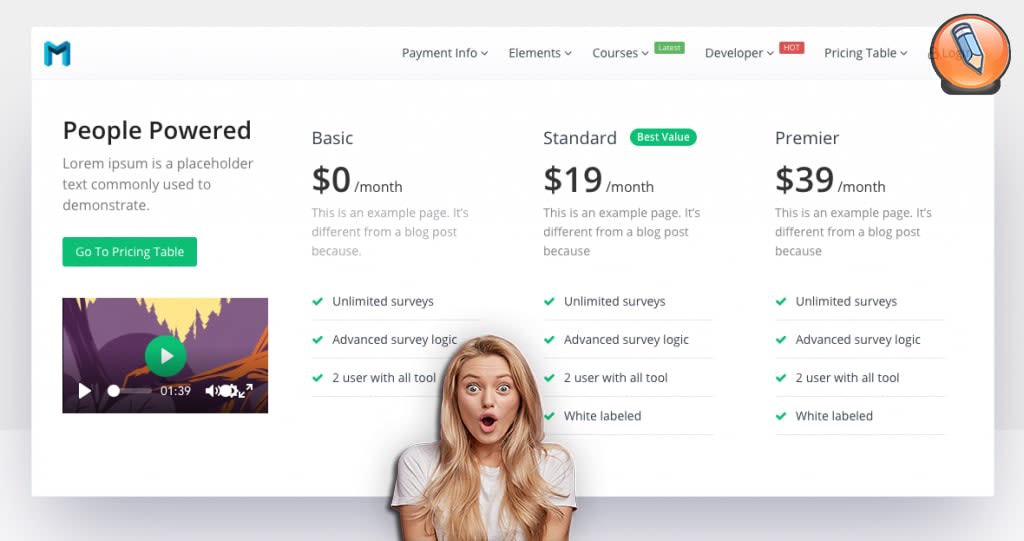The height and width of the screenshot is (541, 1024).
Task: Mute the video using the speaker icon
Action: pos(211,391)
